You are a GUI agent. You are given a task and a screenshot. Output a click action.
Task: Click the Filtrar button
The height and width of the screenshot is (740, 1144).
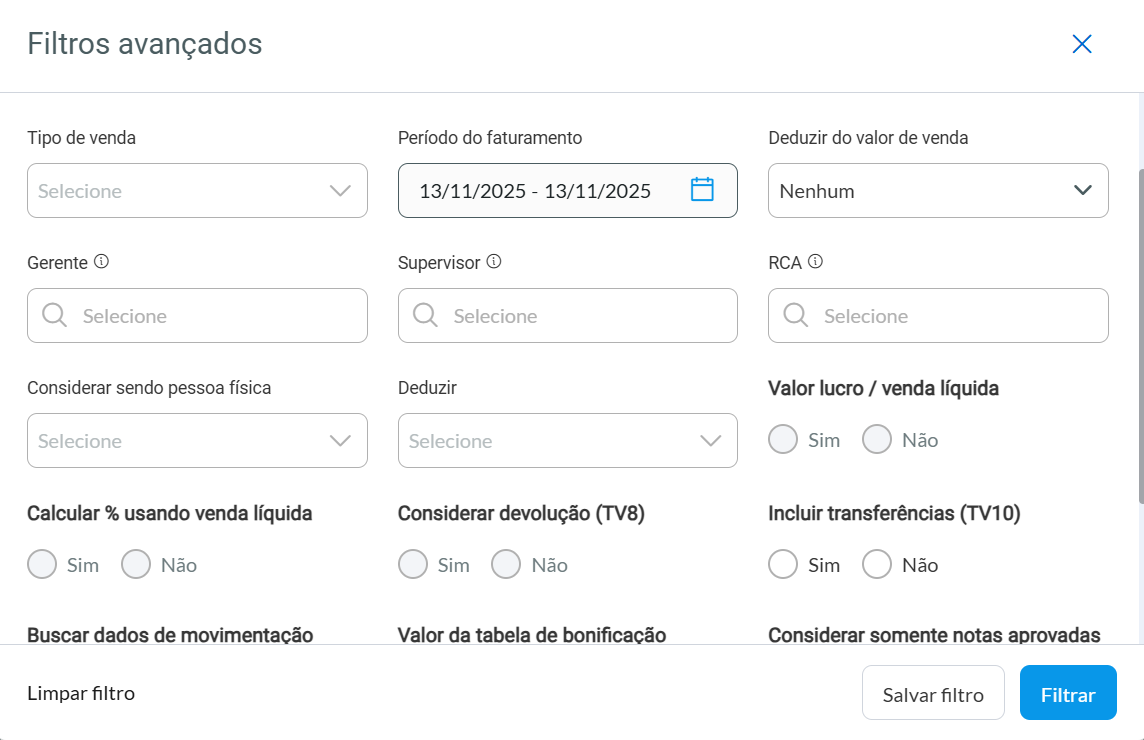tap(1067, 693)
